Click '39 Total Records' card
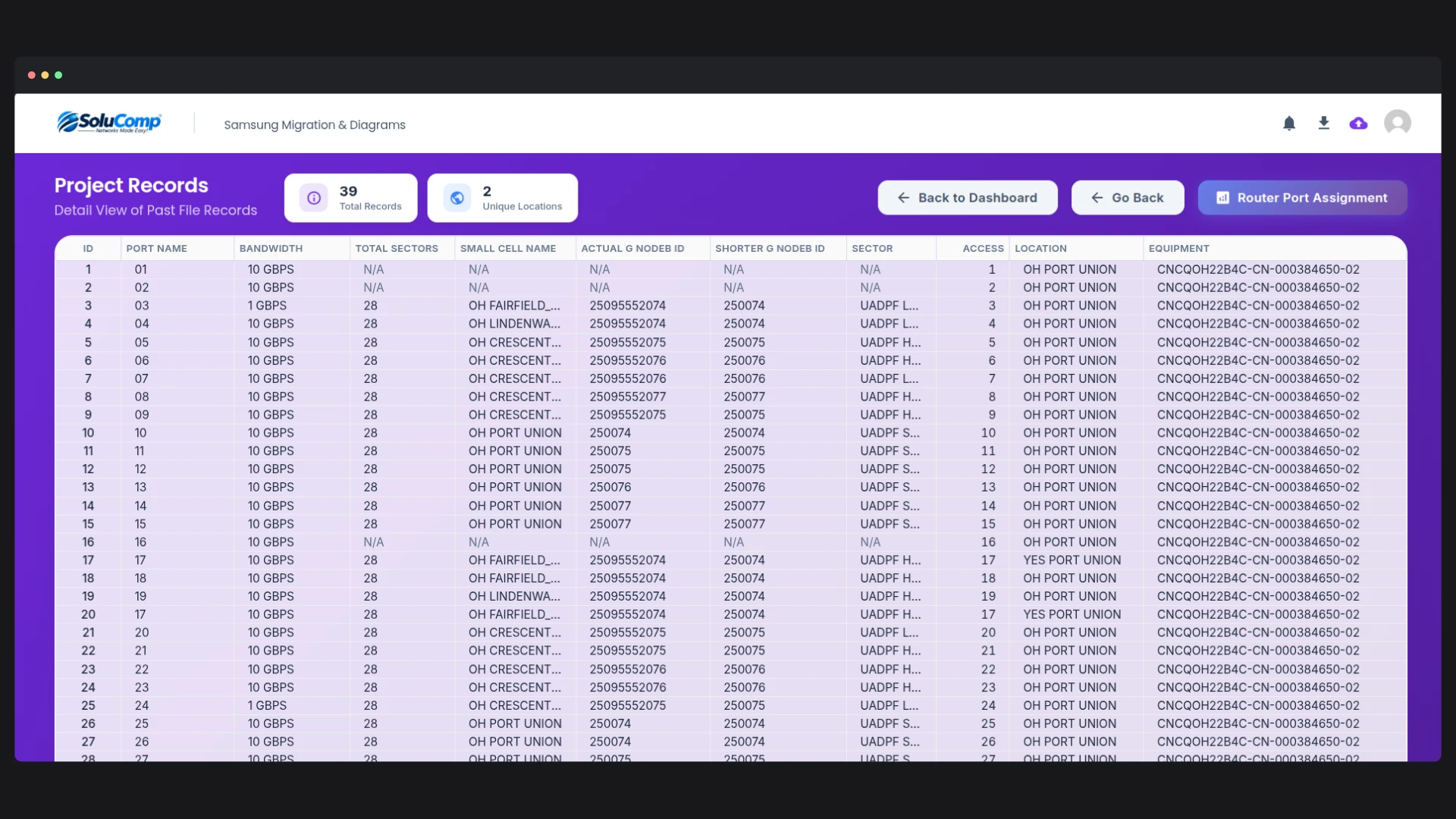1456x819 pixels. (x=350, y=198)
